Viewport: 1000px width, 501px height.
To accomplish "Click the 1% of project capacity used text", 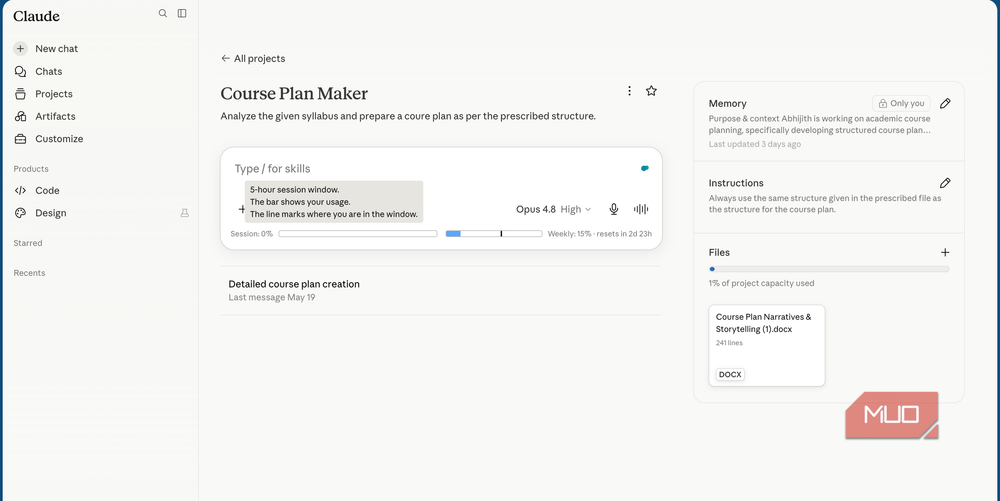I will [x=761, y=284].
